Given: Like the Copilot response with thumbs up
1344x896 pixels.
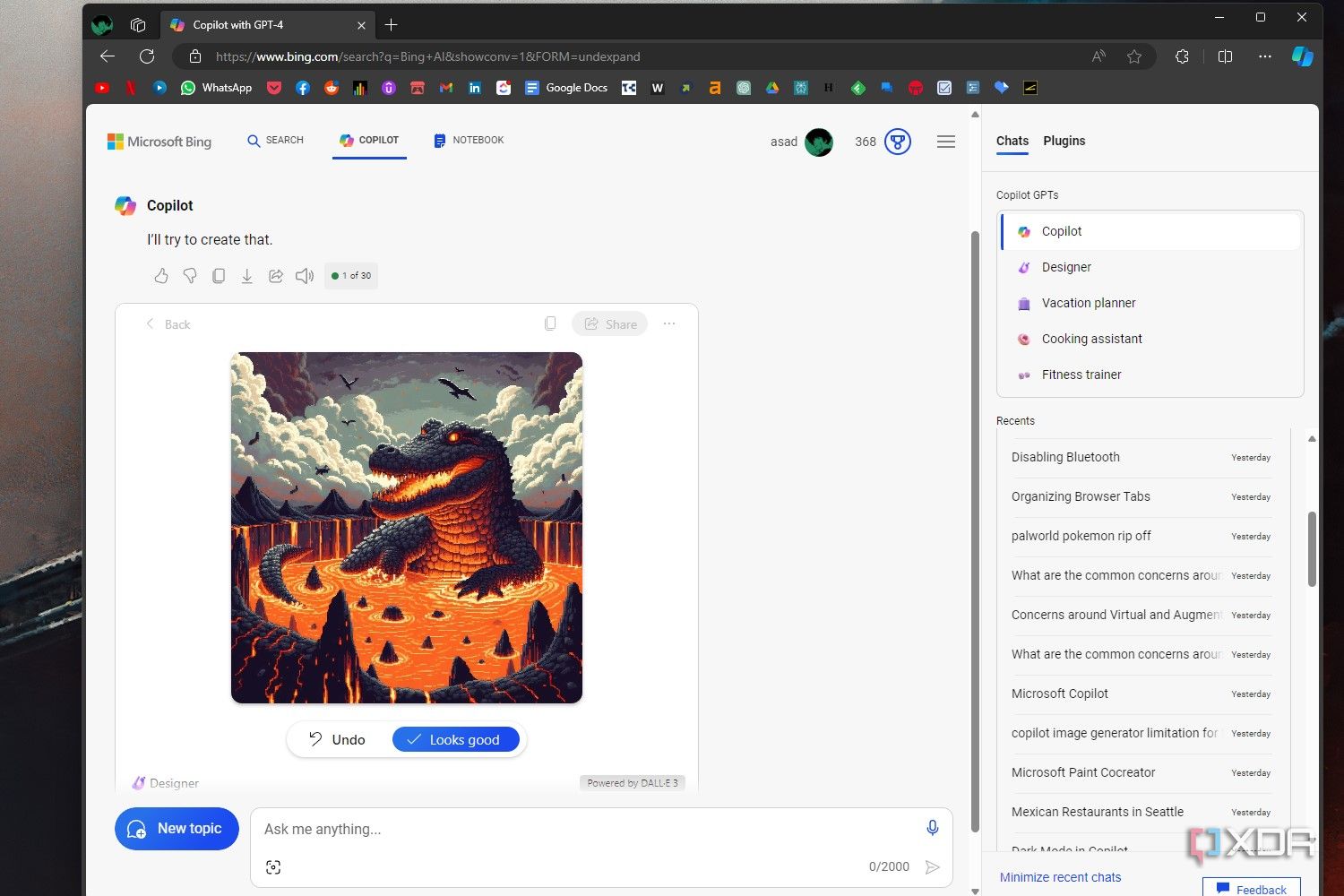Looking at the screenshot, I should coord(161,276).
